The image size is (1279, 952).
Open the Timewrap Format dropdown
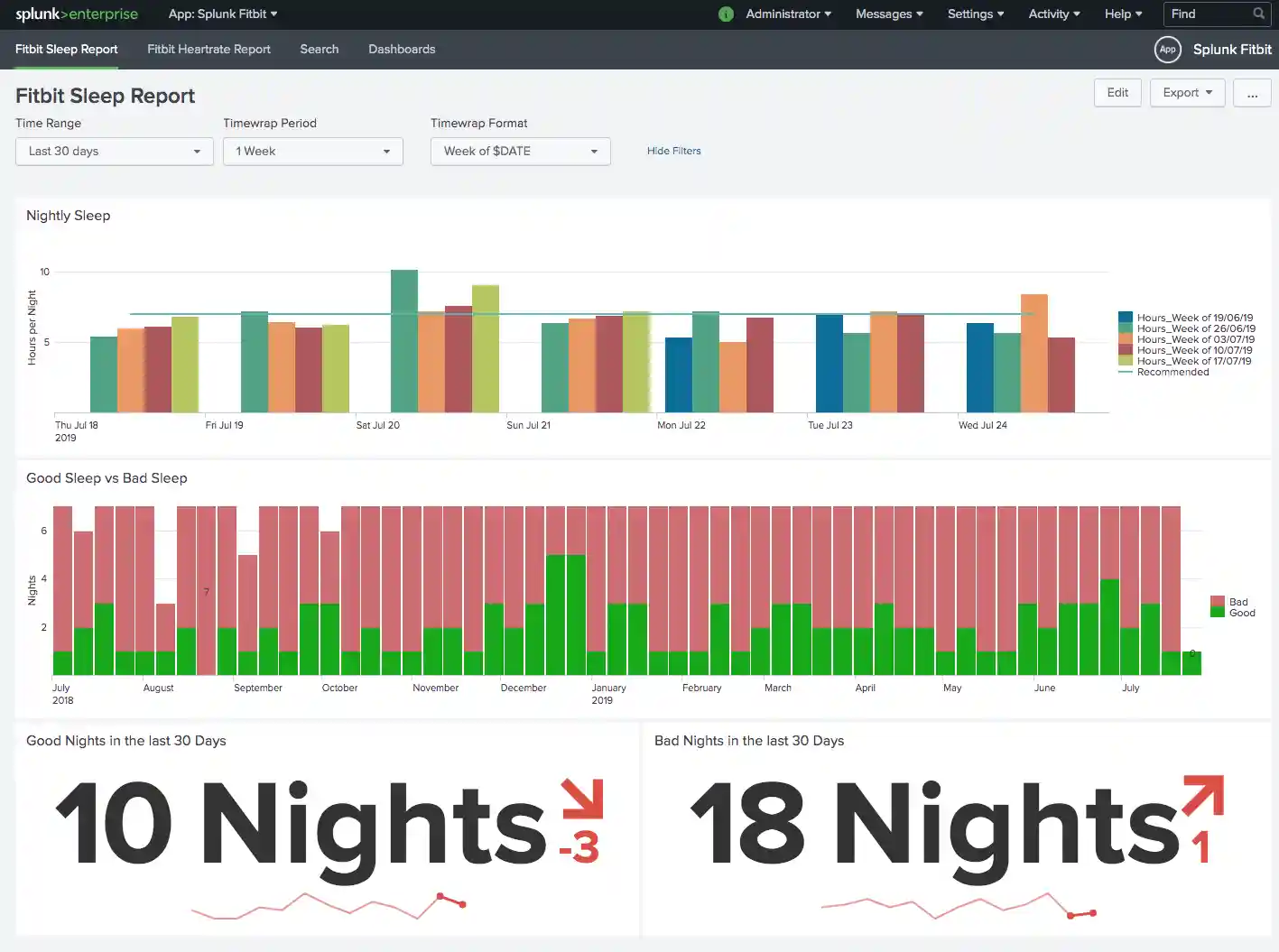(520, 152)
